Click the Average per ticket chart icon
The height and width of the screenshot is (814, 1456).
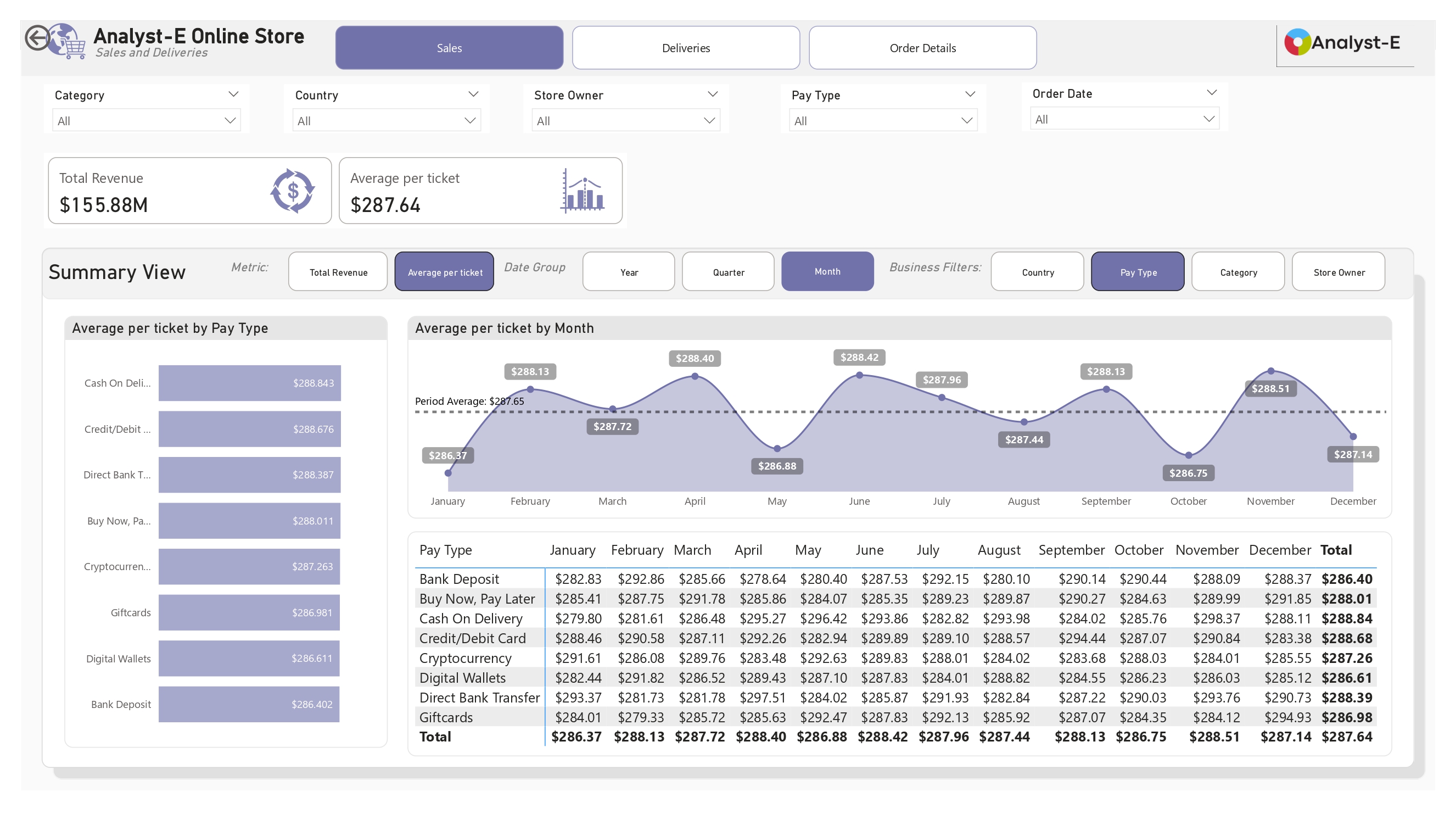click(583, 191)
